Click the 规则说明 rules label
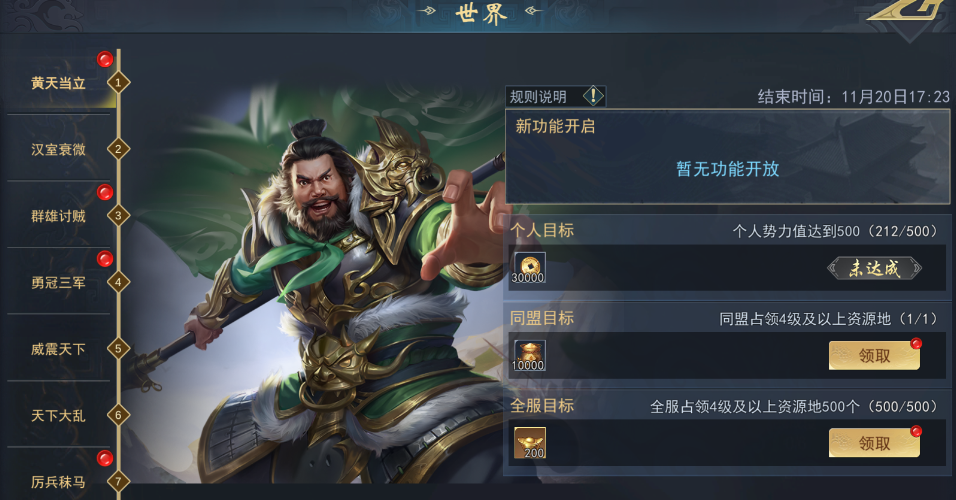Image resolution: width=956 pixels, height=500 pixels. point(538,97)
